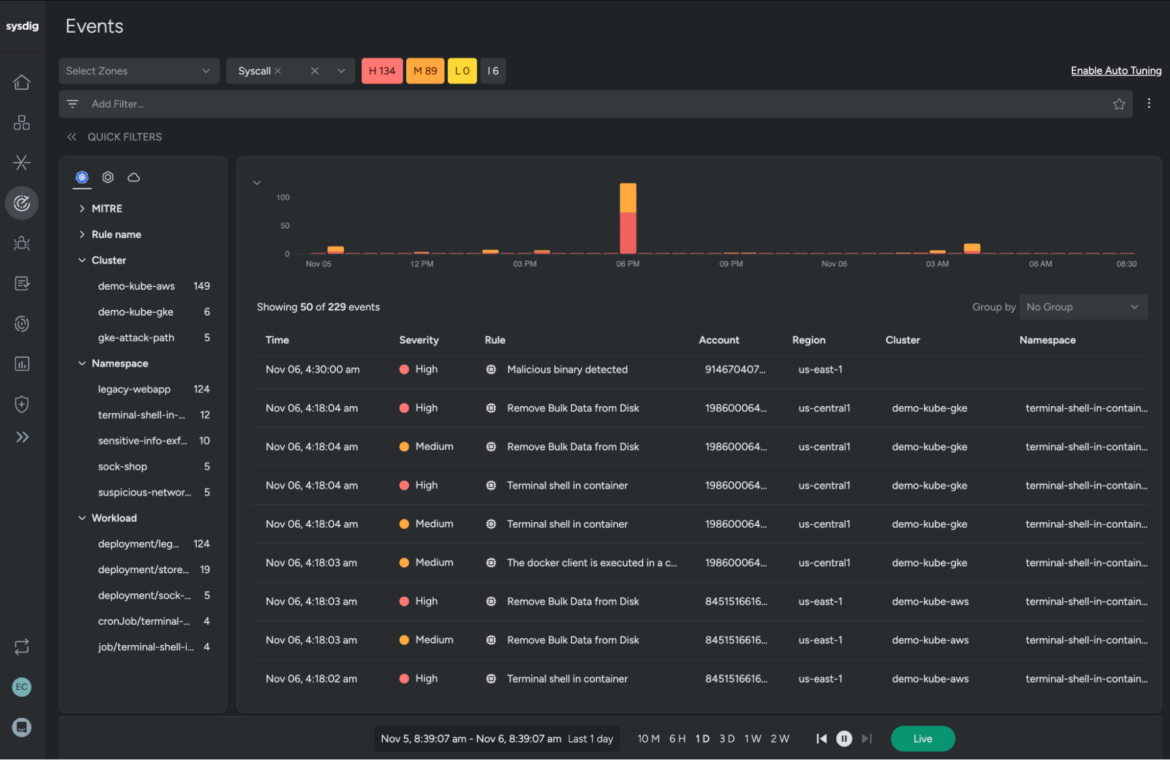This screenshot has height=760, width=1170.
Task: Click the tall 06 PM histogram bar
Action: 628,219
